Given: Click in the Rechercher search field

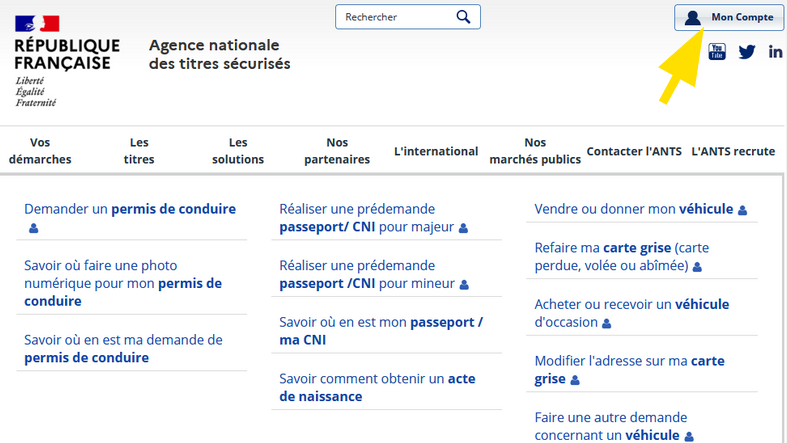Looking at the screenshot, I should point(399,17).
